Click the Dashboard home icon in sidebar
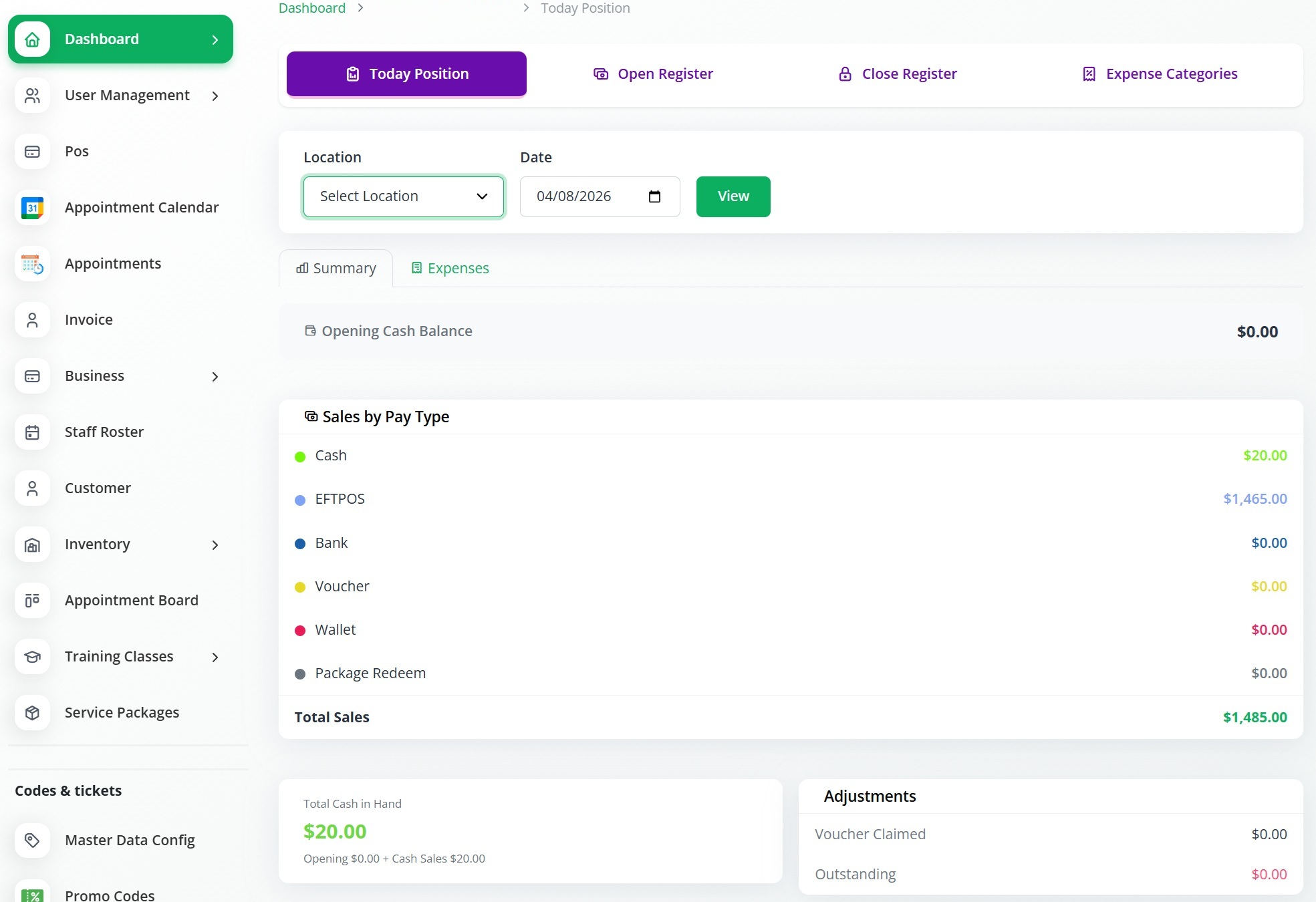 (32, 39)
